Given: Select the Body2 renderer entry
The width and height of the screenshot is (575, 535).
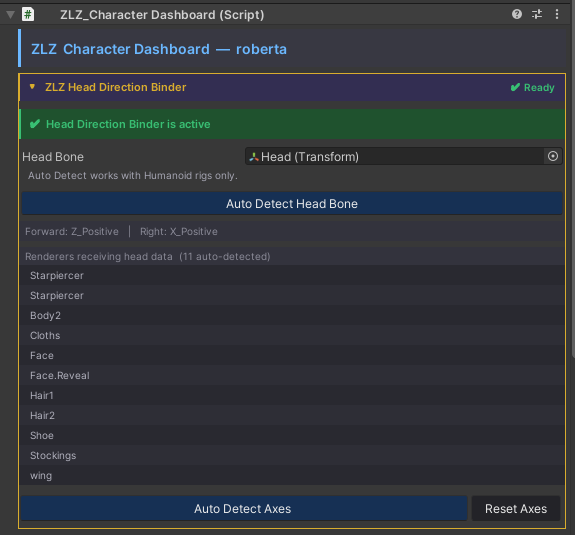Looking at the screenshot, I should pyautogui.click(x=292, y=315).
